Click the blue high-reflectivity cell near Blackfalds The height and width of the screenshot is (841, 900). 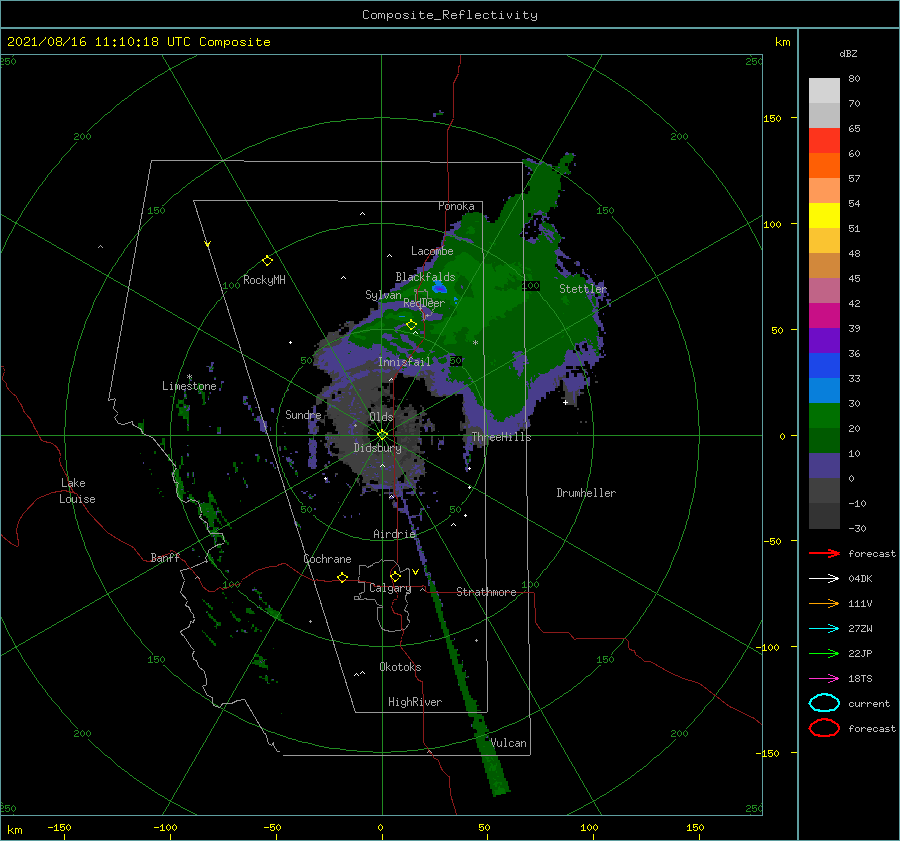tap(440, 286)
